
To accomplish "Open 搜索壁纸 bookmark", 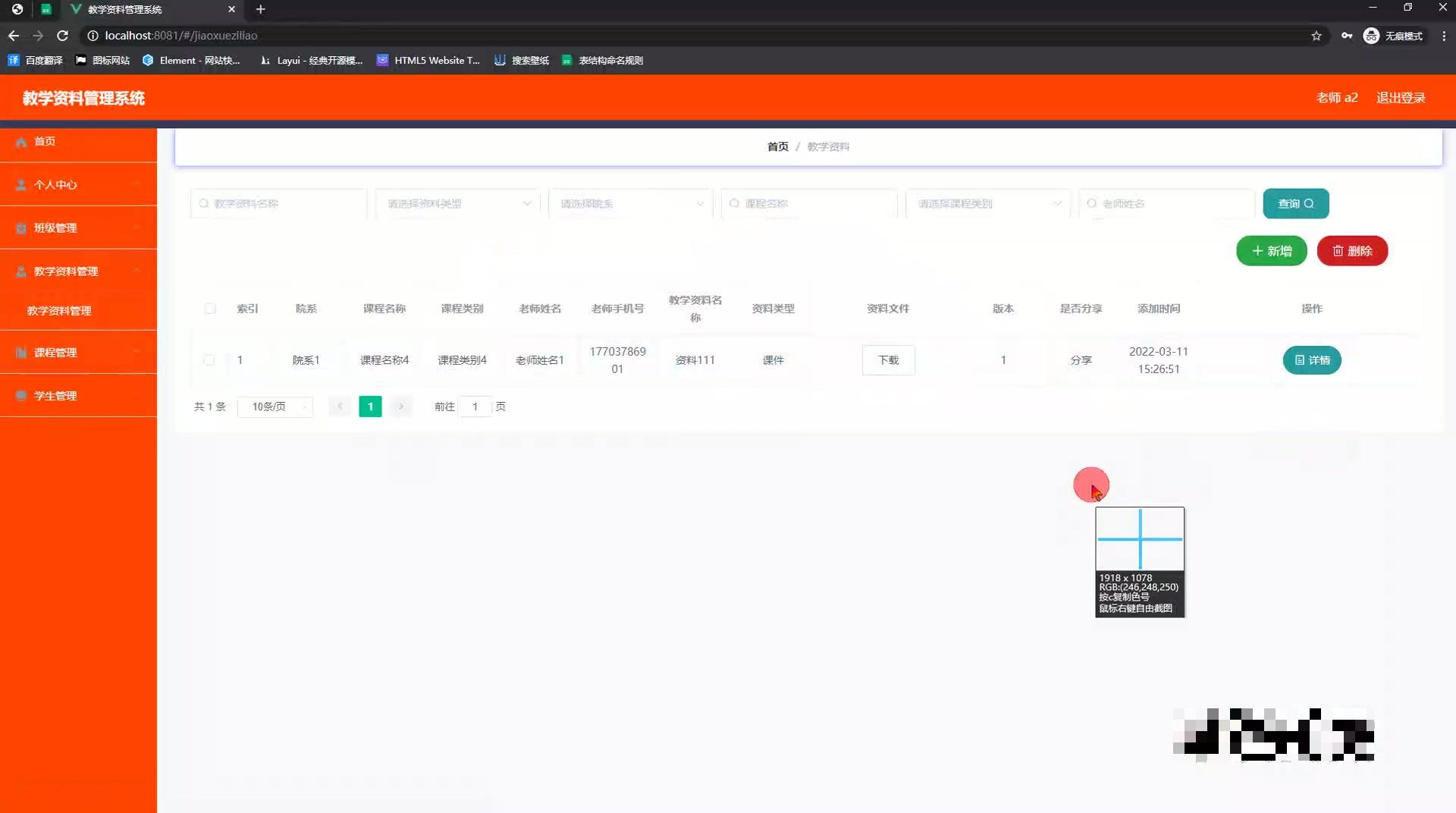I will (x=522, y=60).
